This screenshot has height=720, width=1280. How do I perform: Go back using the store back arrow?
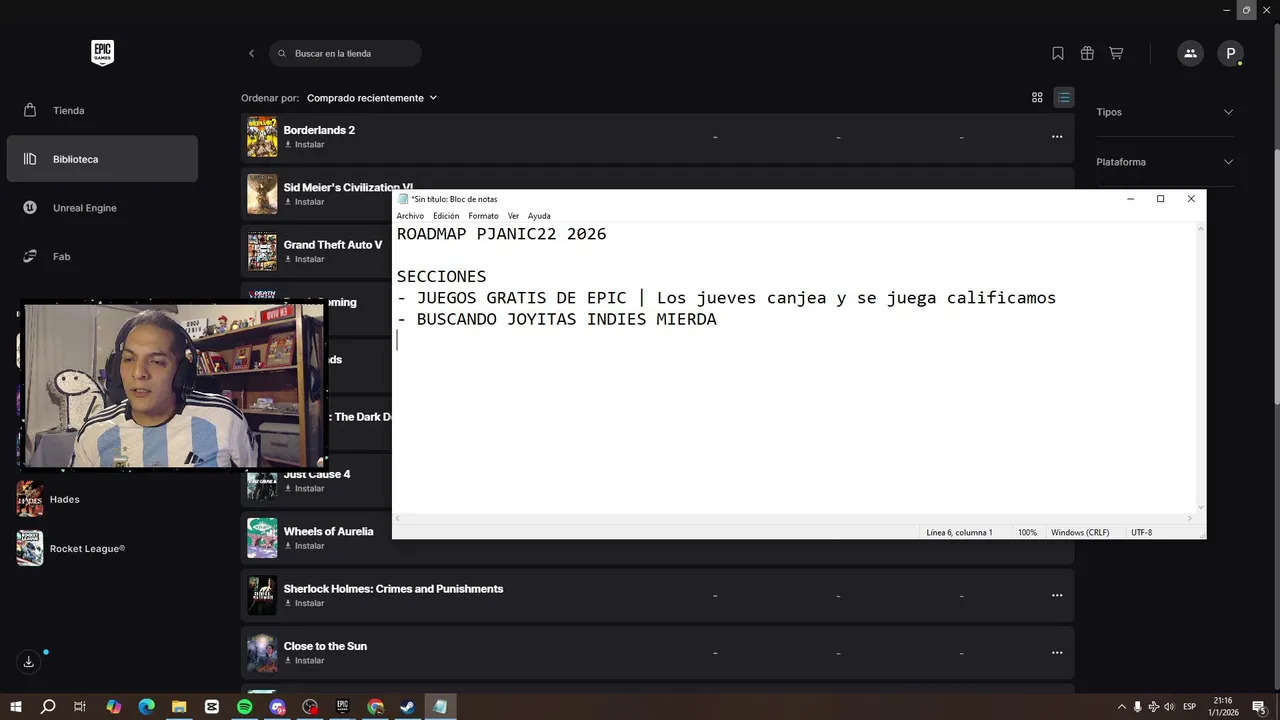click(x=251, y=53)
